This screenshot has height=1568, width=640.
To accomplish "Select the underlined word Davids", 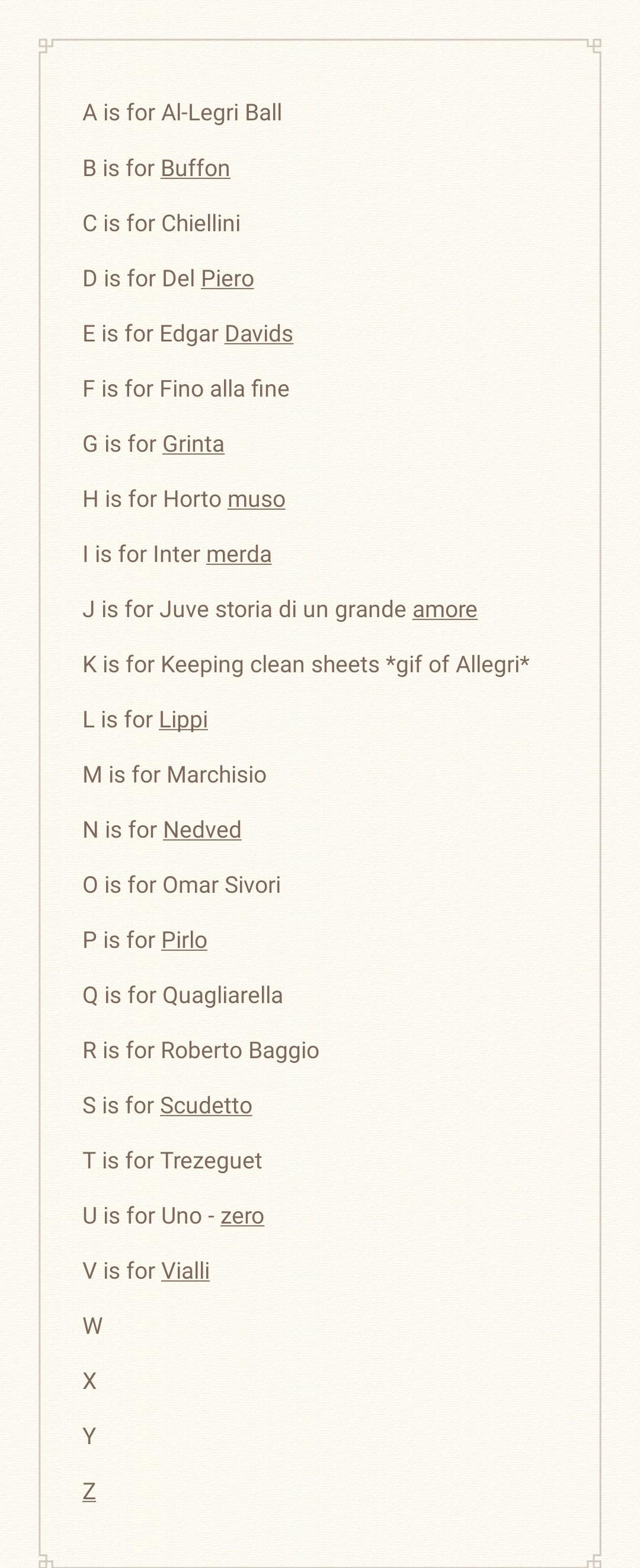I will click(x=258, y=334).
